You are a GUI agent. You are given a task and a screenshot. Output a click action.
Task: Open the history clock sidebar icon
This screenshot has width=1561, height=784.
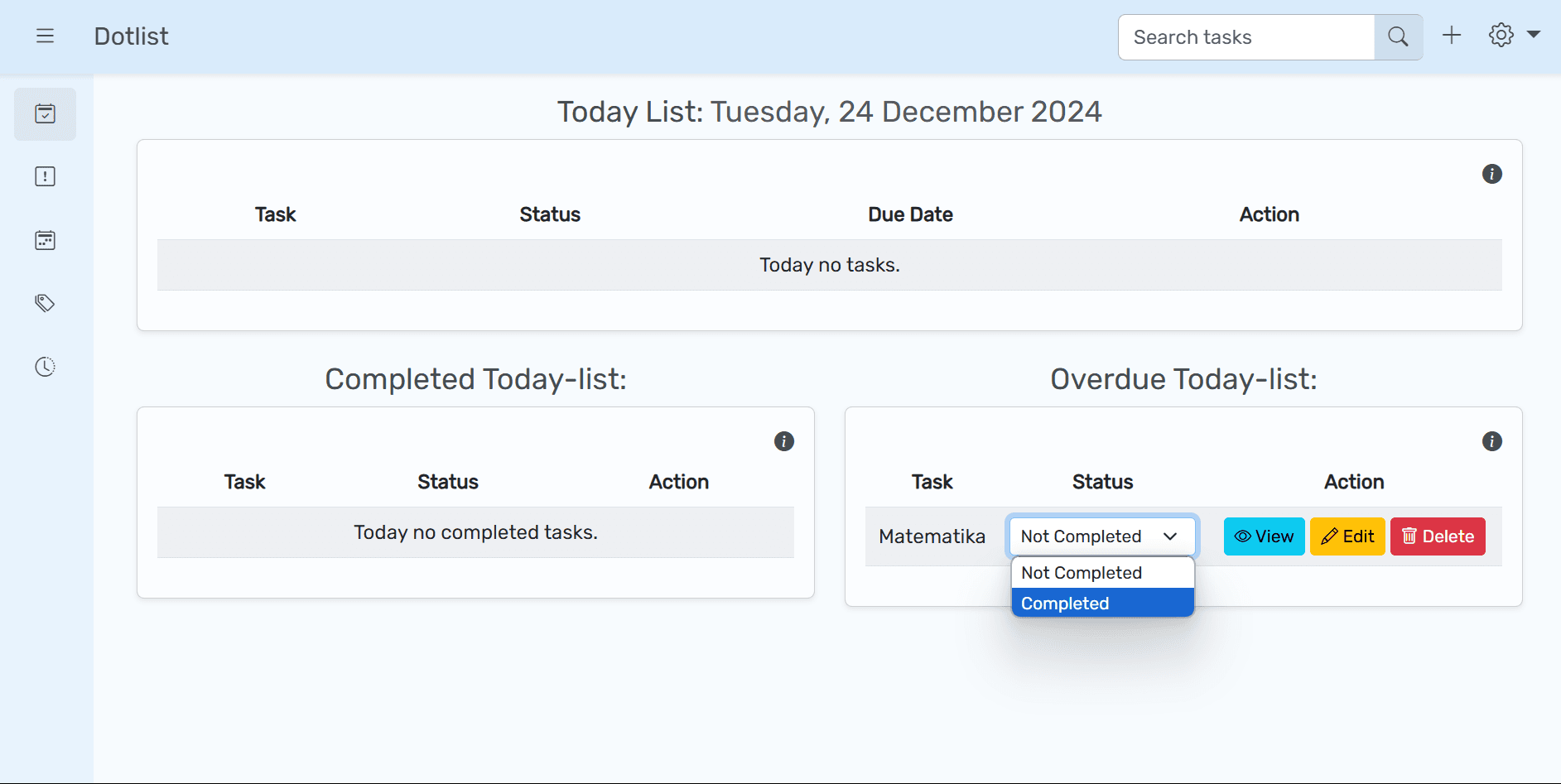(46, 367)
